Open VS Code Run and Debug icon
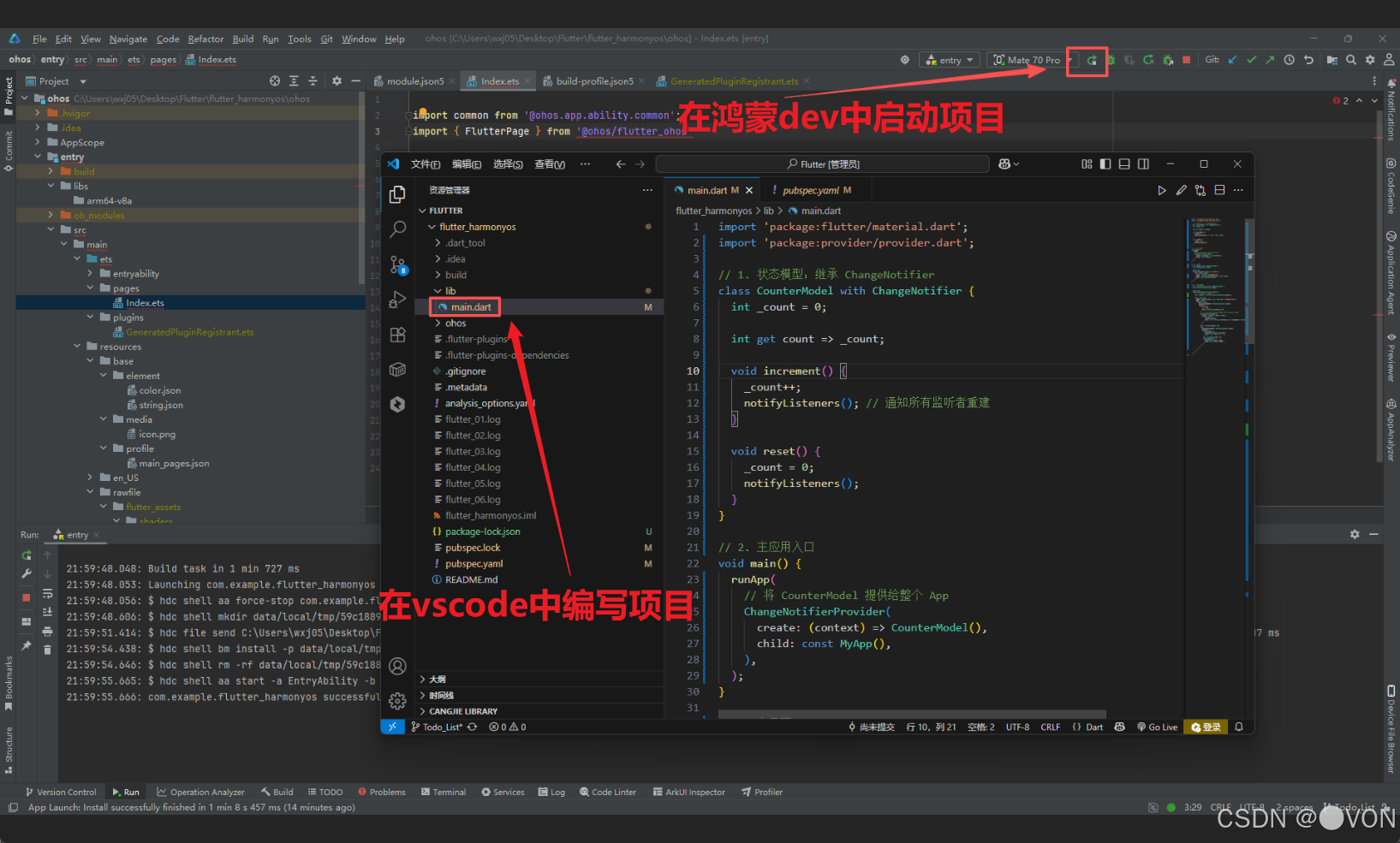This screenshot has width=1400, height=843. pyautogui.click(x=397, y=300)
